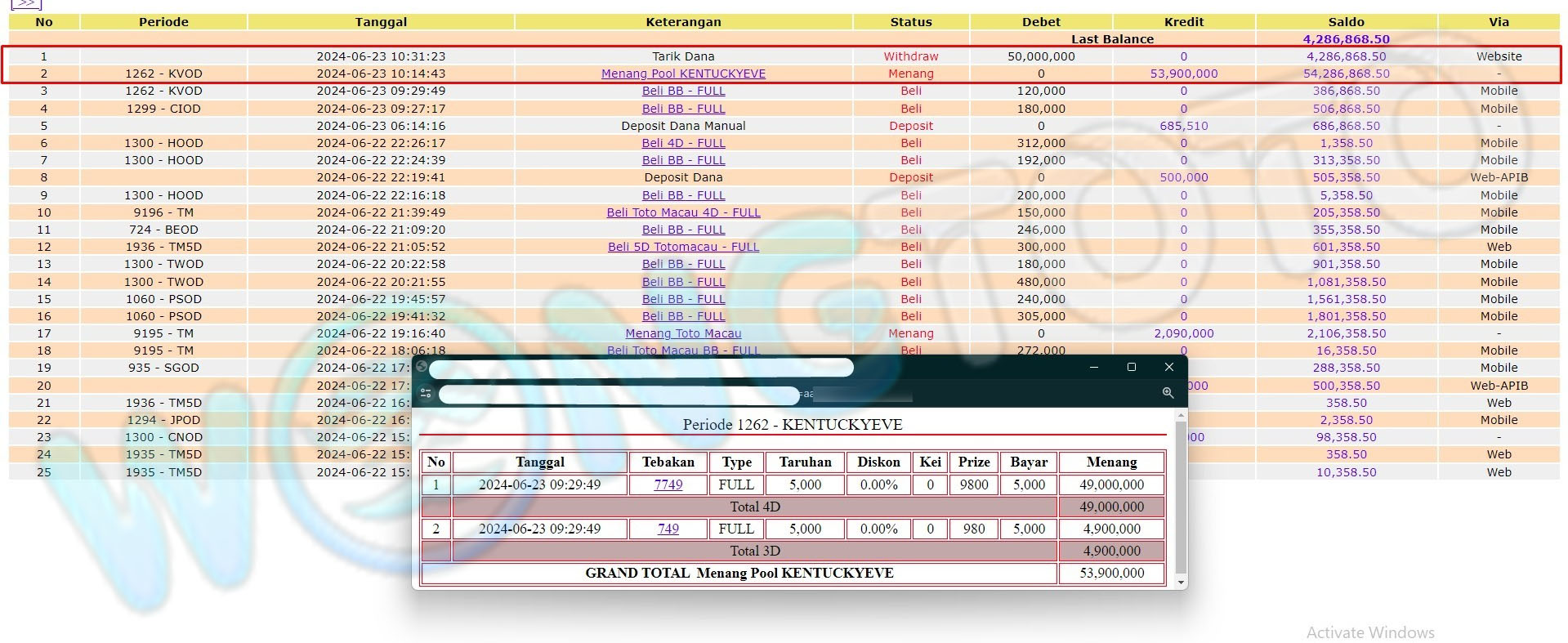Close the KENTUCKYEVE popup window

tap(1168, 367)
